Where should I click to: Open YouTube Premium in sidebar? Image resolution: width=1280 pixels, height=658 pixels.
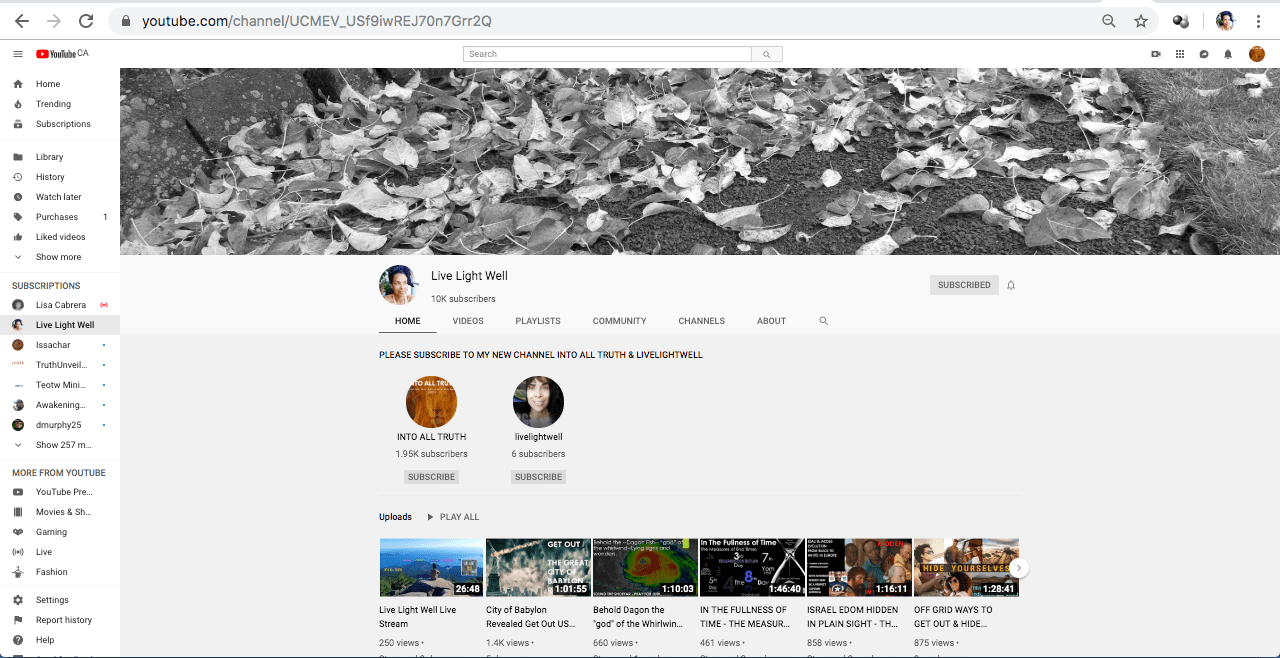coord(60,492)
